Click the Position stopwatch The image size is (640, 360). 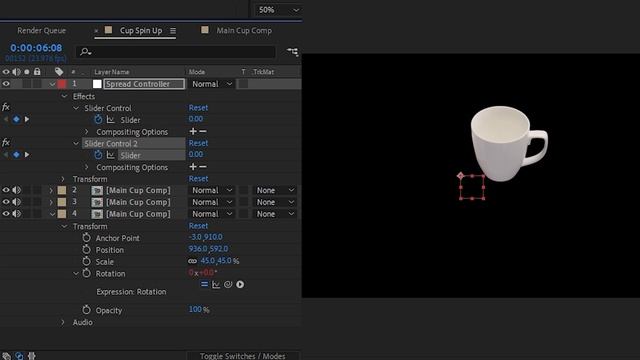(x=86, y=249)
